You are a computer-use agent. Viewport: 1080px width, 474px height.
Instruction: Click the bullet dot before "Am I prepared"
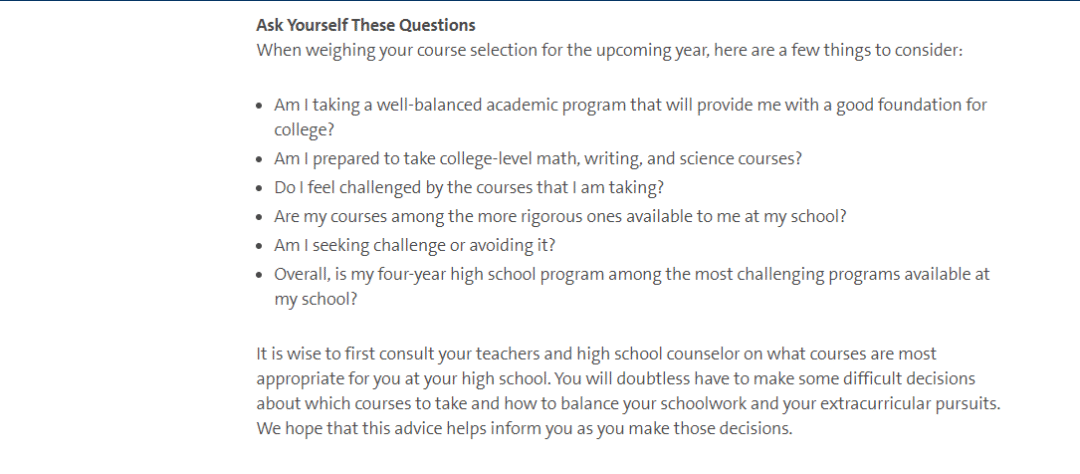(260, 160)
